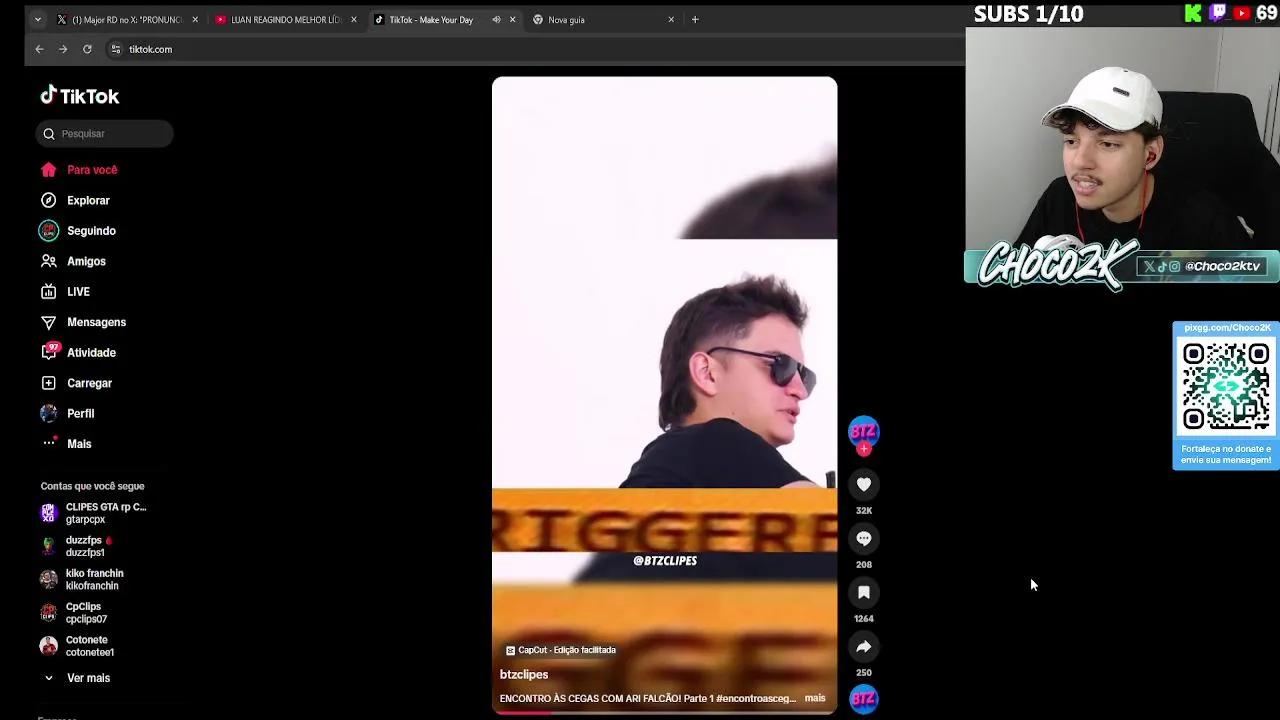Open duzzfps followed account
The width and height of the screenshot is (1280, 720).
click(x=78, y=546)
